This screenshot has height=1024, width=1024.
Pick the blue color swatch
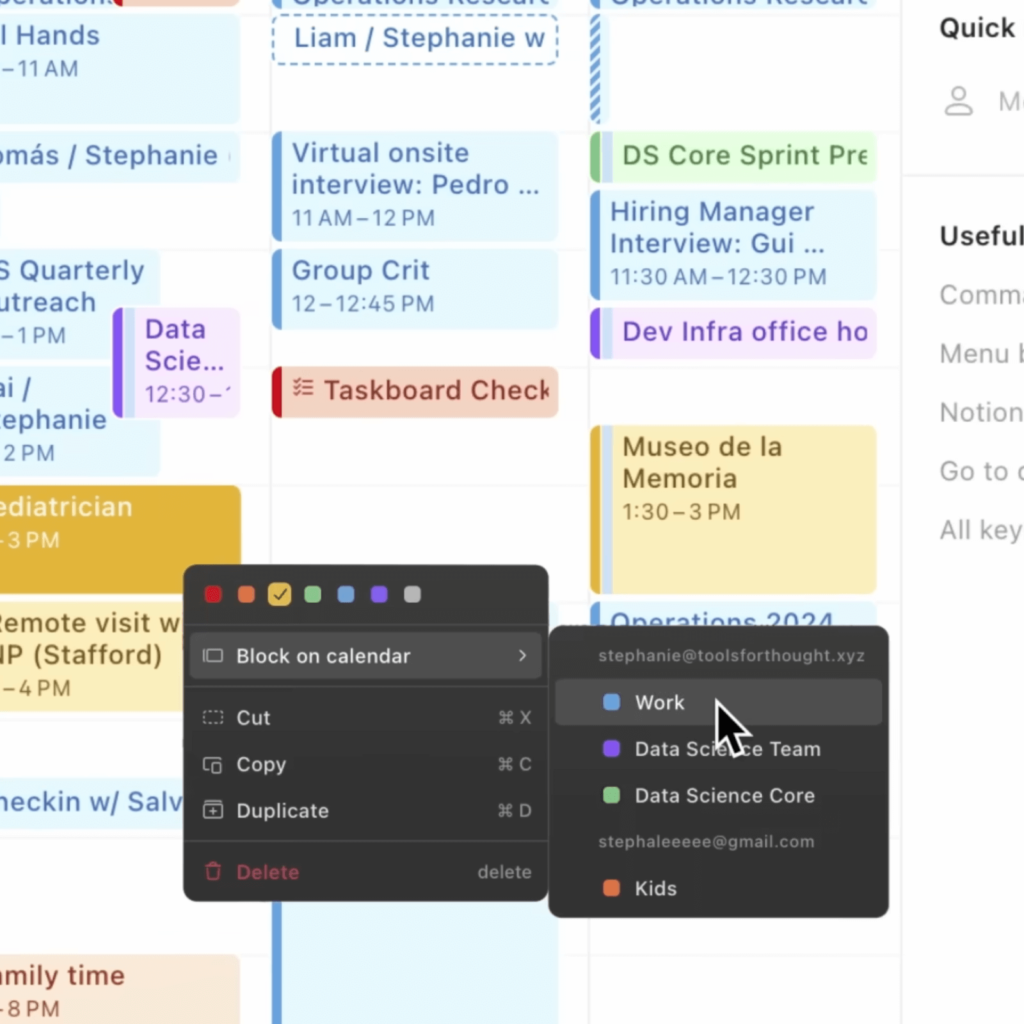(346, 594)
